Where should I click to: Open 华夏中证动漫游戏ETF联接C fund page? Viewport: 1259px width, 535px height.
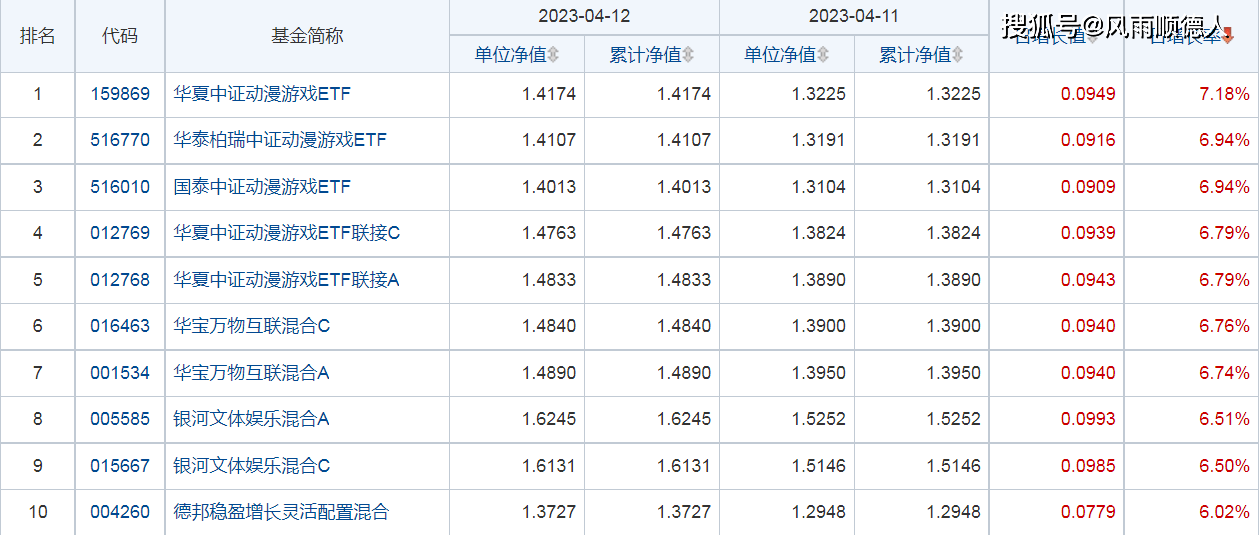tap(287, 233)
